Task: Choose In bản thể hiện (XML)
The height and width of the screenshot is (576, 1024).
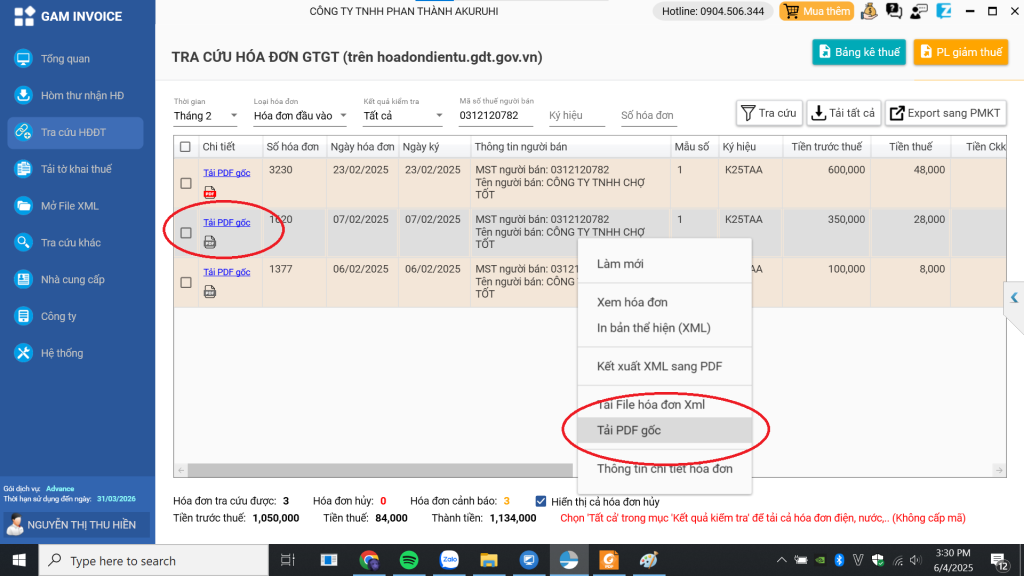Action: pyautogui.click(x=665, y=328)
